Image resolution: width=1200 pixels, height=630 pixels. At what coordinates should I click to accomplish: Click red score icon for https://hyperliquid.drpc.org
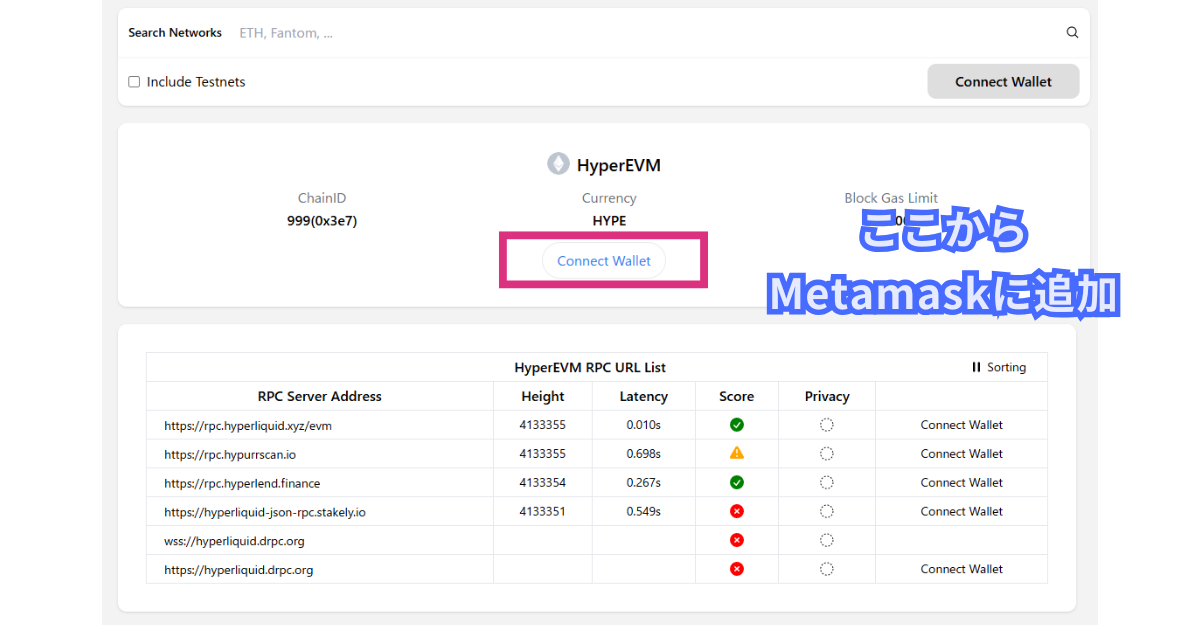pyautogui.click(x=737, y=569)
